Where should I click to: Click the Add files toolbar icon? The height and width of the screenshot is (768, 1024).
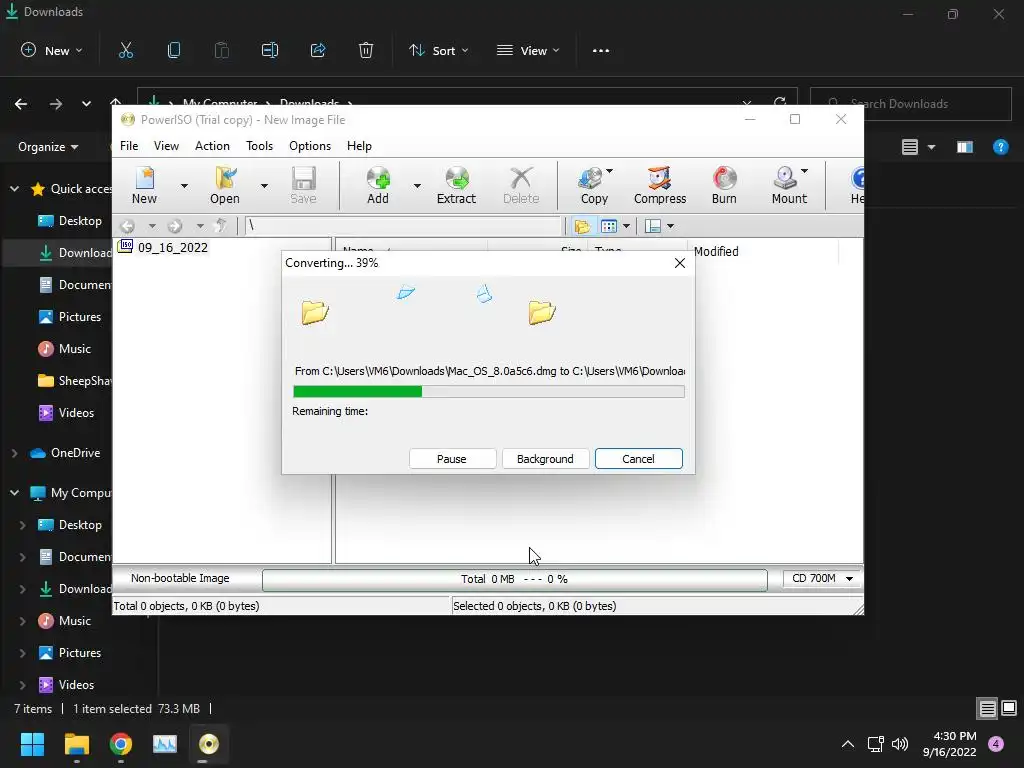point(377,185)
